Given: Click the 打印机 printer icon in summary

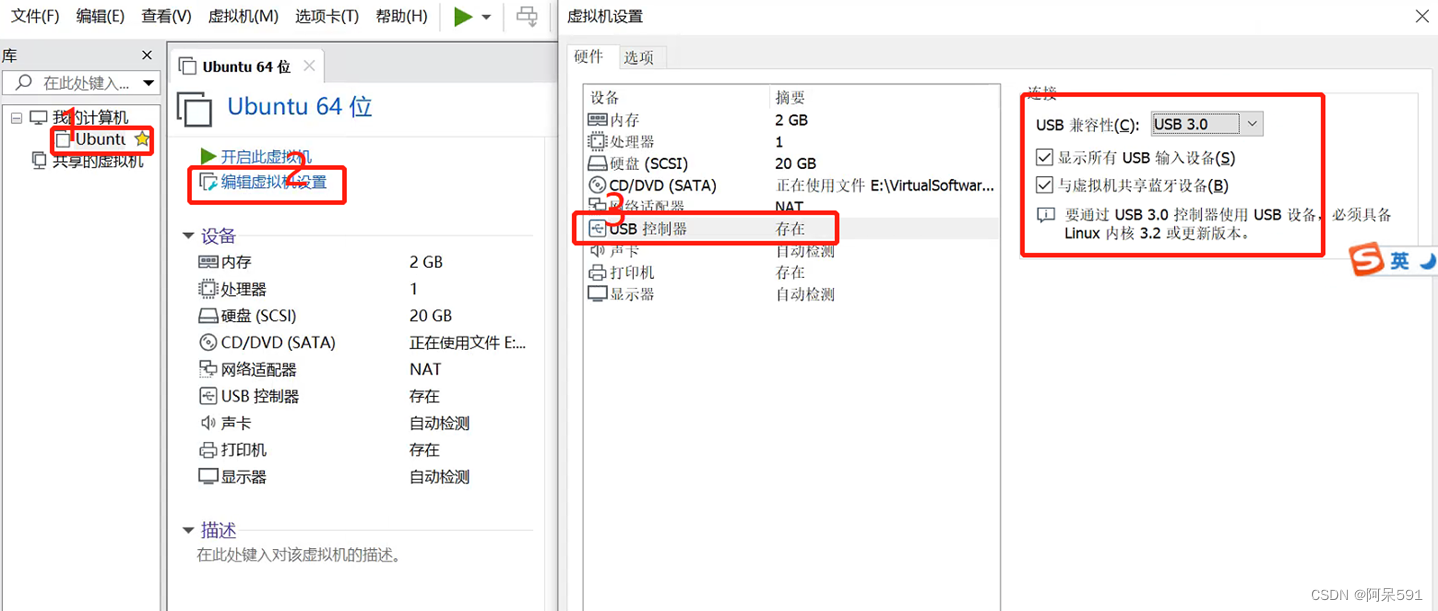Looking at the screenshot, I should pos(208,450).
